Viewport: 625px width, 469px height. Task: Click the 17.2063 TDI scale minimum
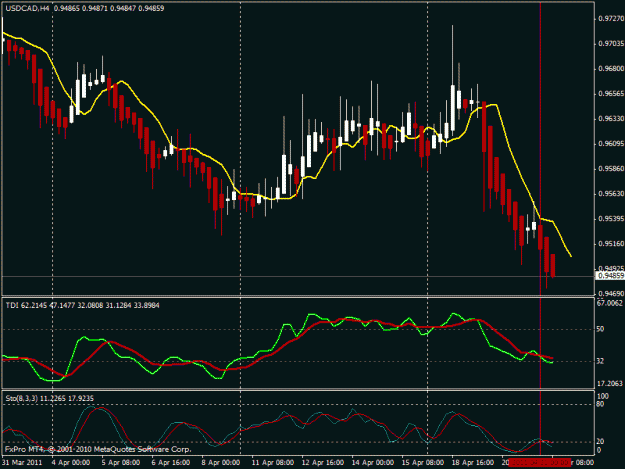(x=609, y=383)
